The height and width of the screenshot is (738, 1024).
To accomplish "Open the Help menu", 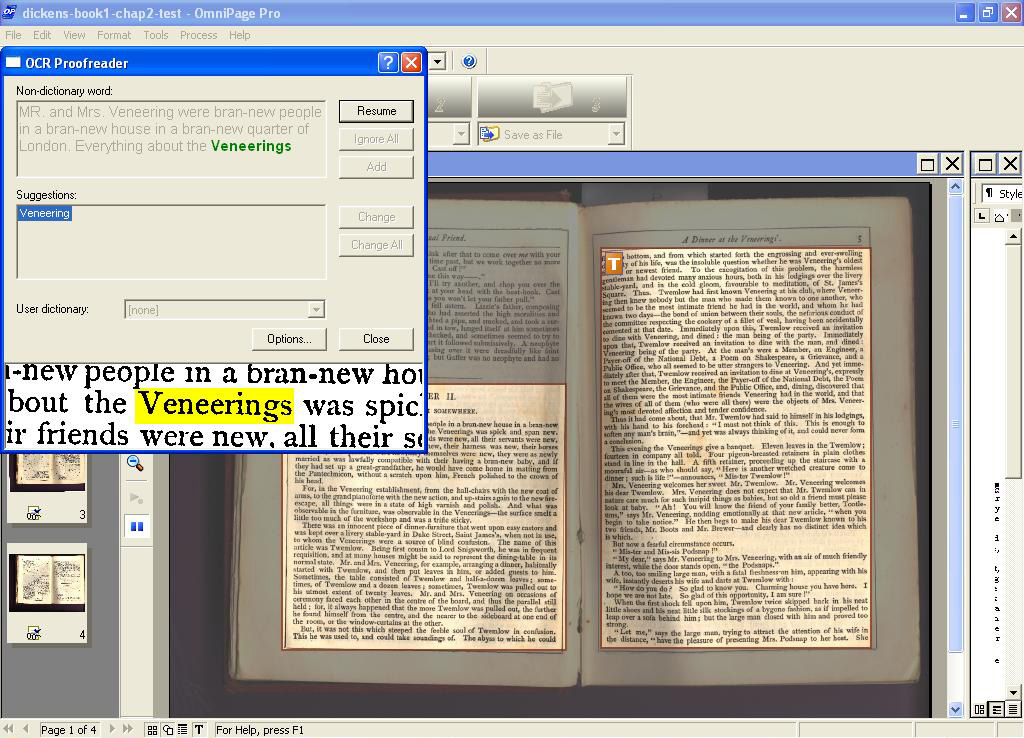I will click(239, 35).
